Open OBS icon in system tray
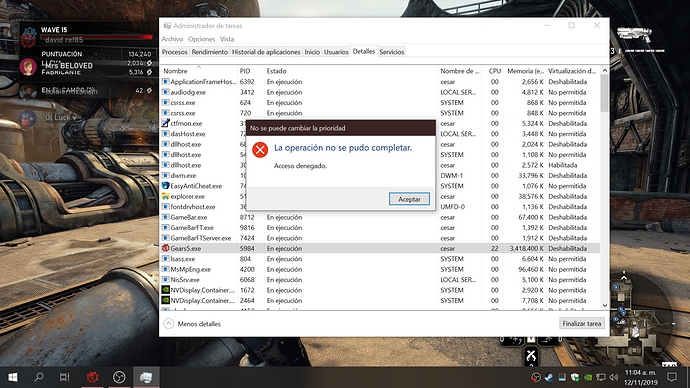Screen dimensions: 690x388 pyautogui.click(x=536, y=377)
